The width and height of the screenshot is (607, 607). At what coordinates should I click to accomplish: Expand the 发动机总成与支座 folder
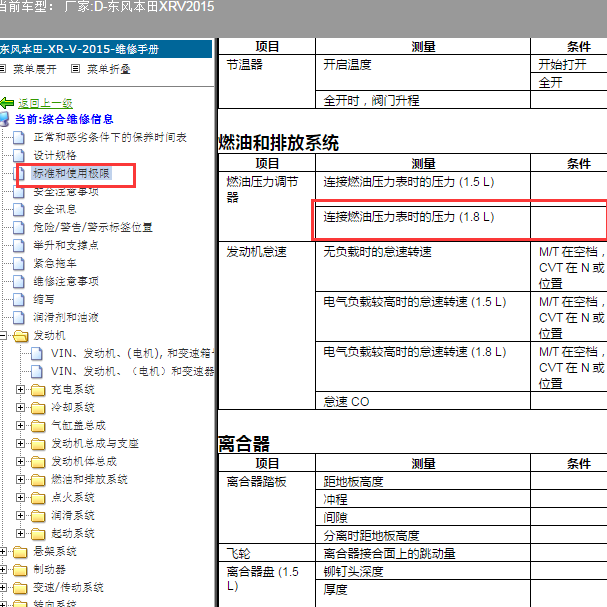coord(21,444)
